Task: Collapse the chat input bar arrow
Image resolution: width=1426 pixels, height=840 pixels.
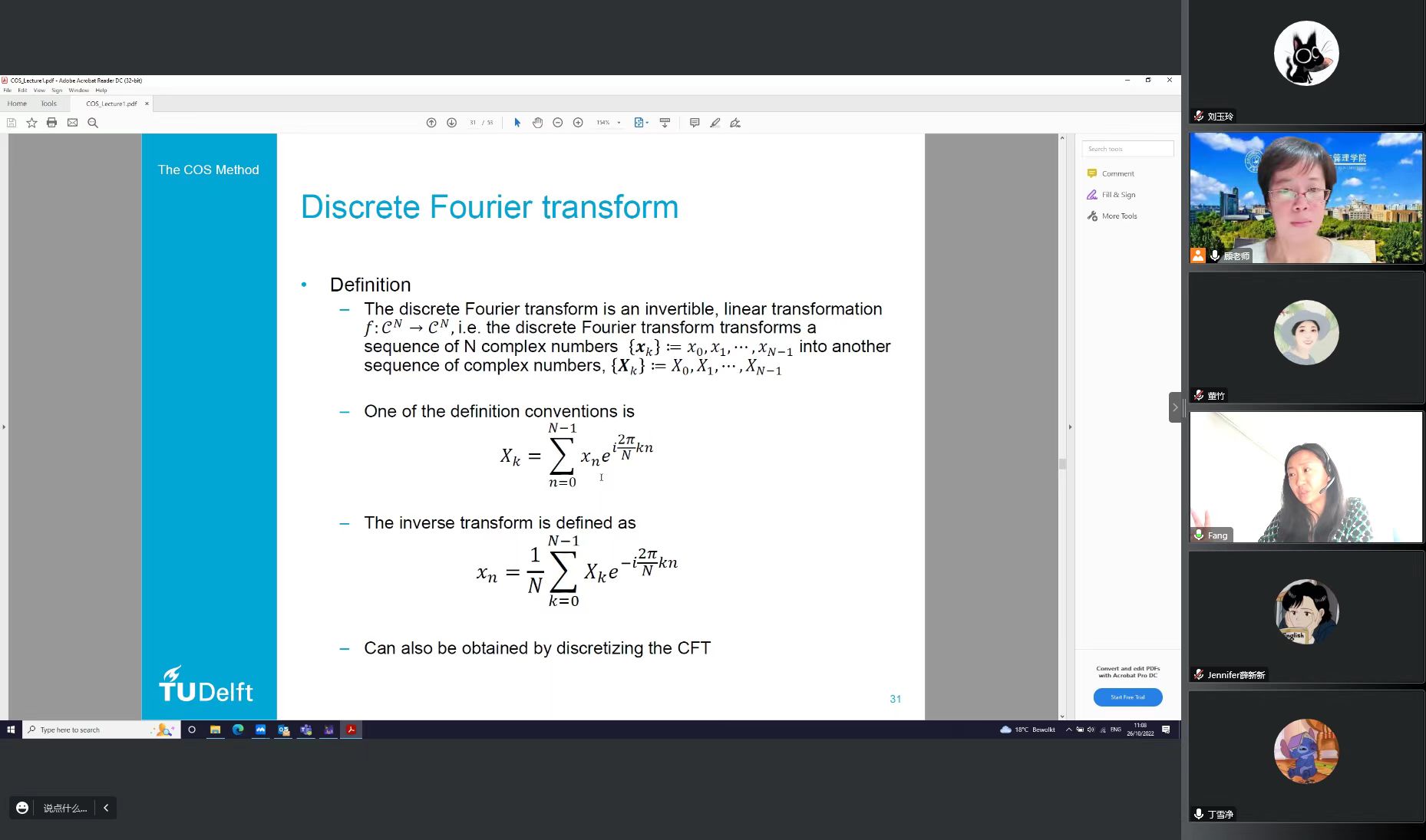Action: 106,808
